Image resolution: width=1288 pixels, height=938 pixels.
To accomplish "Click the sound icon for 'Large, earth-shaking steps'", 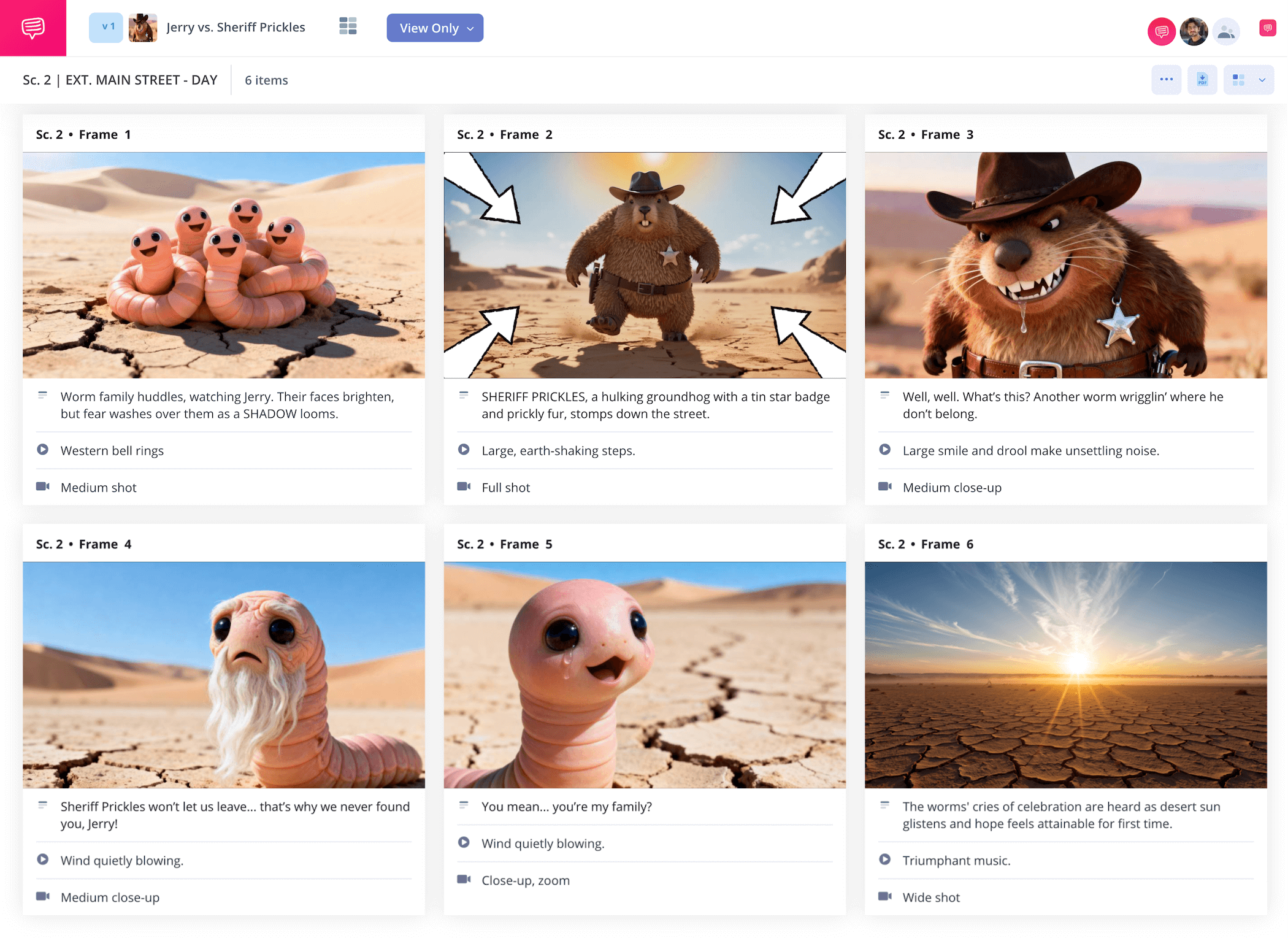I will [464, 450].
